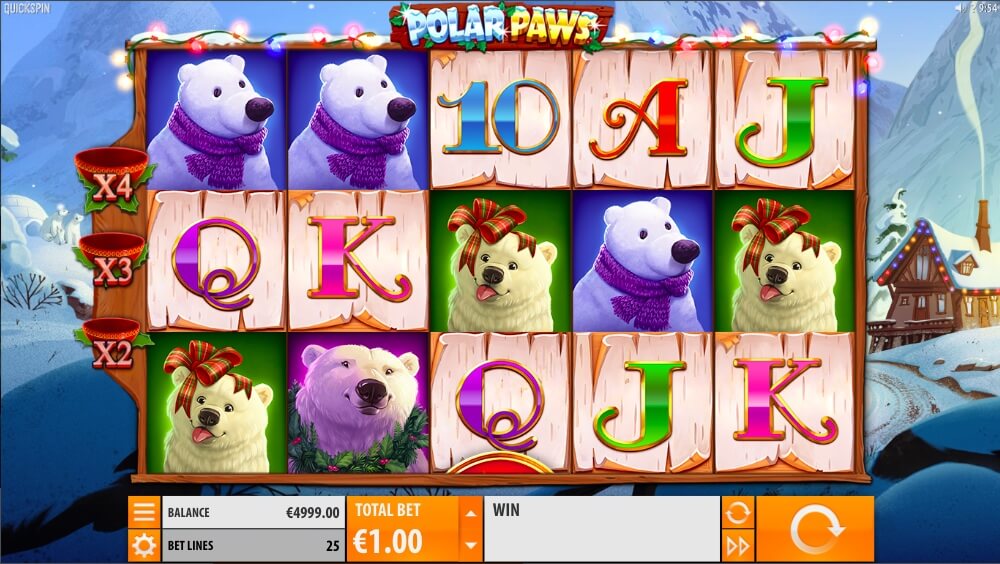Spin the reels with the large spin button

pos(814,529)
